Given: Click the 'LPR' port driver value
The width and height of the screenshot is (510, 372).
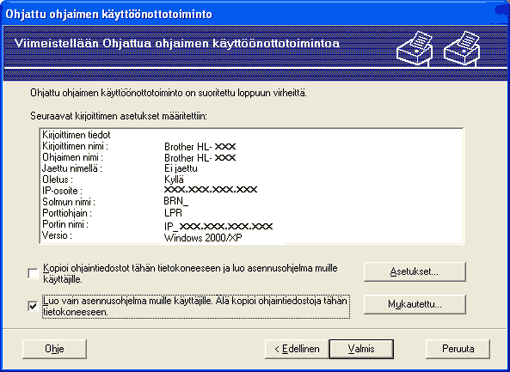Looking at the screenshot, I should [173, 213].
